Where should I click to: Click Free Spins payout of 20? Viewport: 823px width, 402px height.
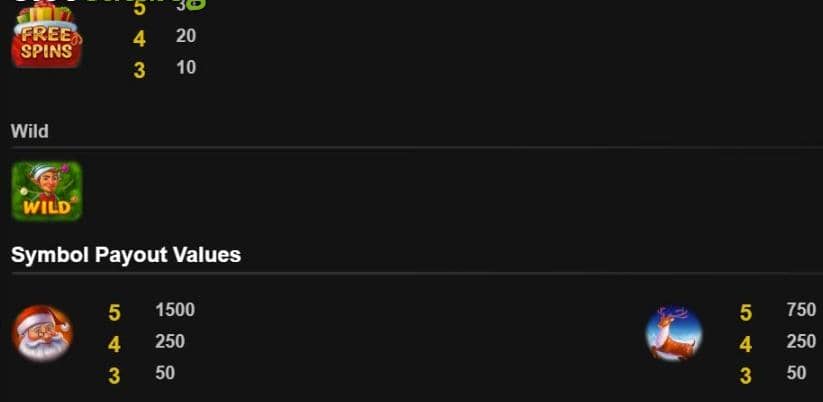click(x=186, y=36)
